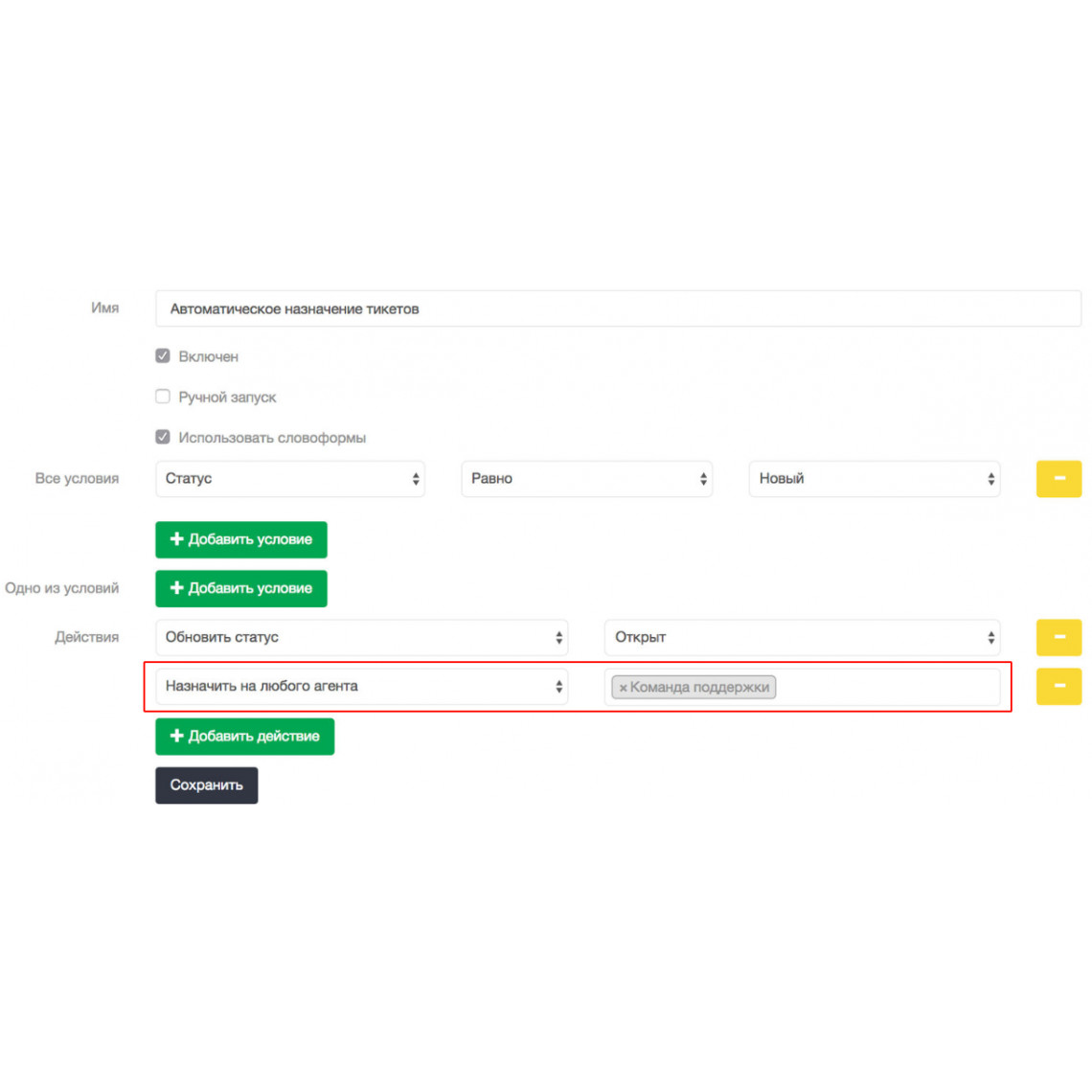Click the Команда поддержки tag text
Image resolution: width=1092 pixels, height=1092 pixels.
click(x=699, y=687)
